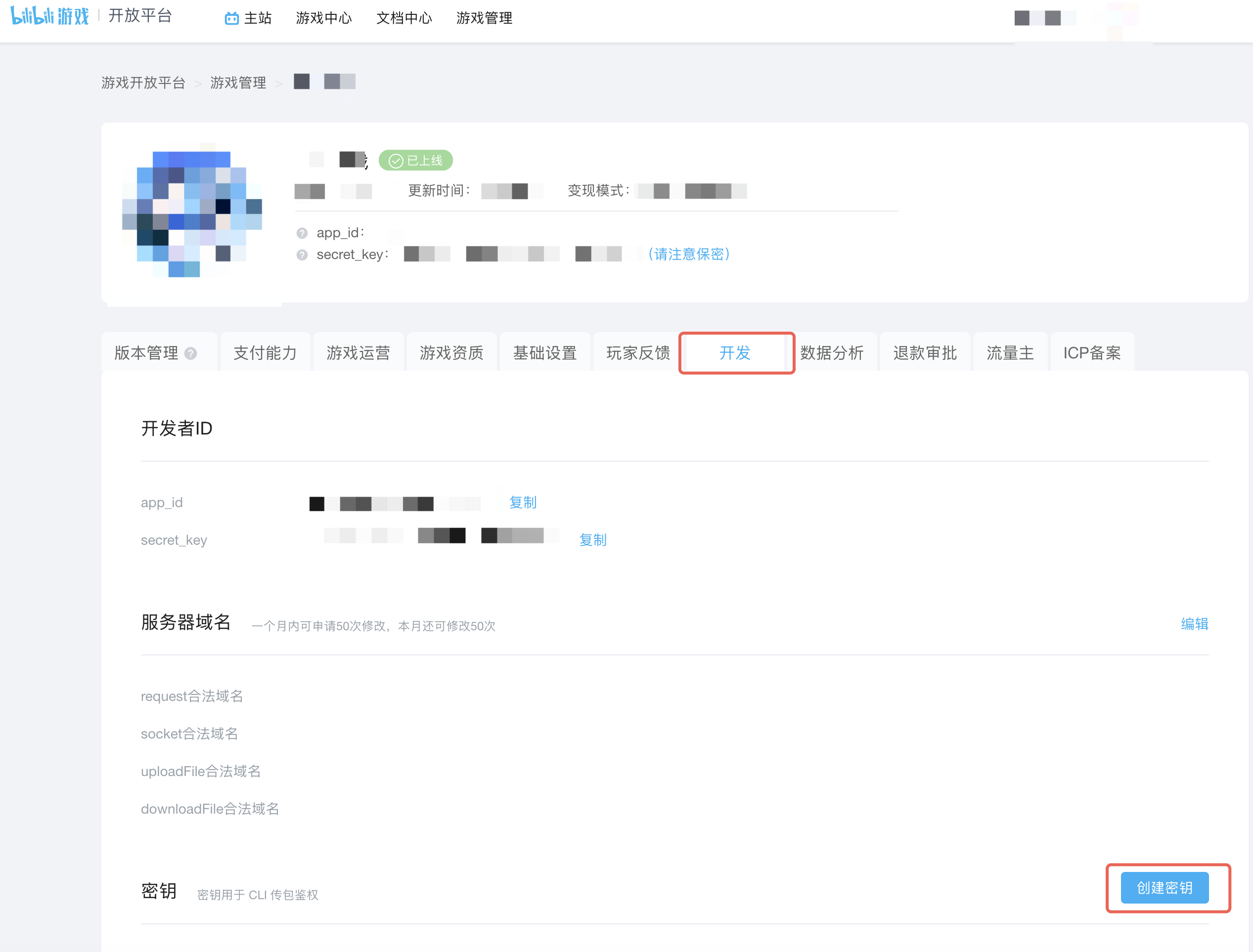Click uploadFile合法域名 label
1253x952 pixels.
(x=201, y=771)
